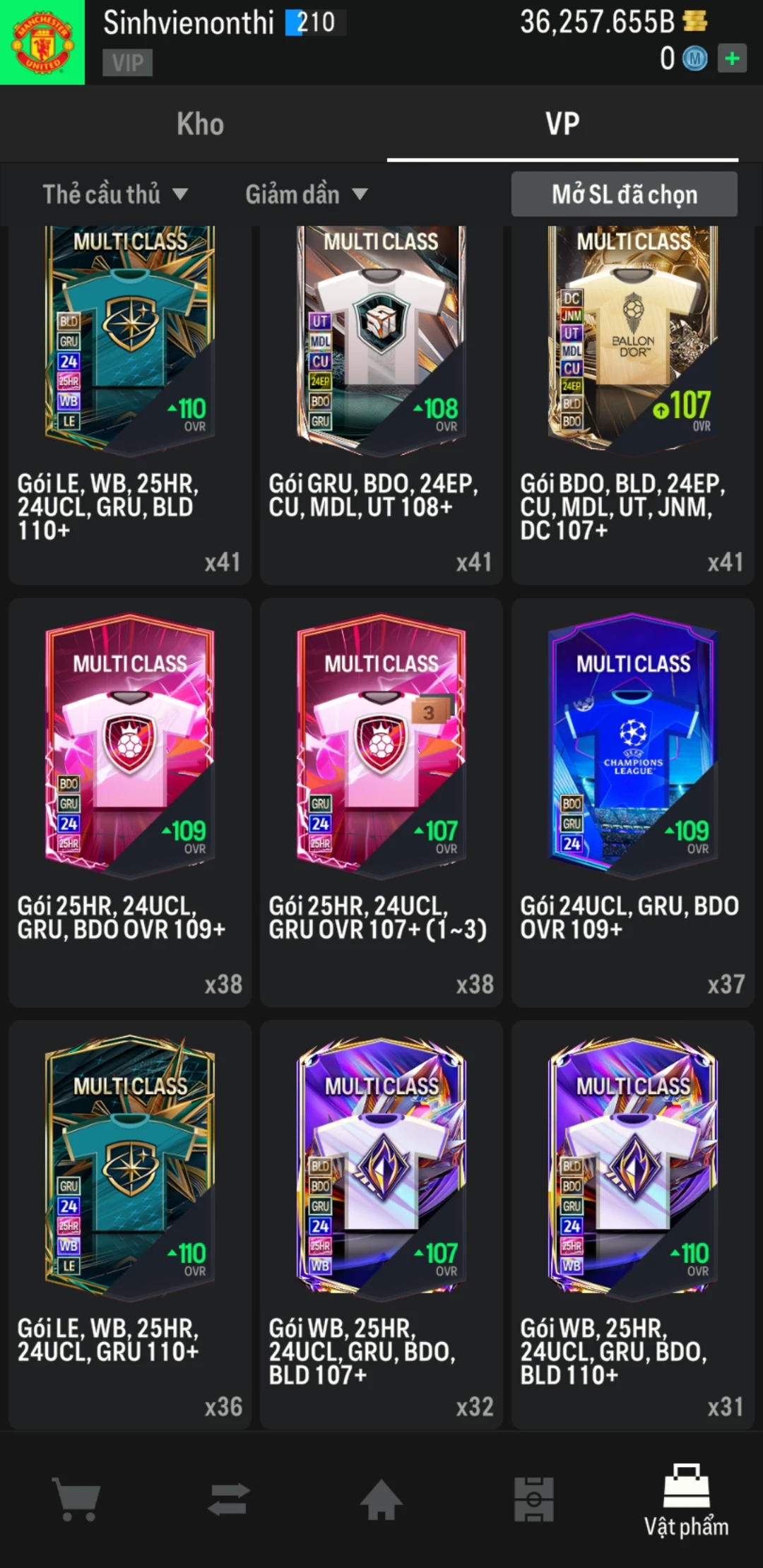Tap the gold coins balance icon
Viewport: 763px width, 1568px height.
[695, 21]
